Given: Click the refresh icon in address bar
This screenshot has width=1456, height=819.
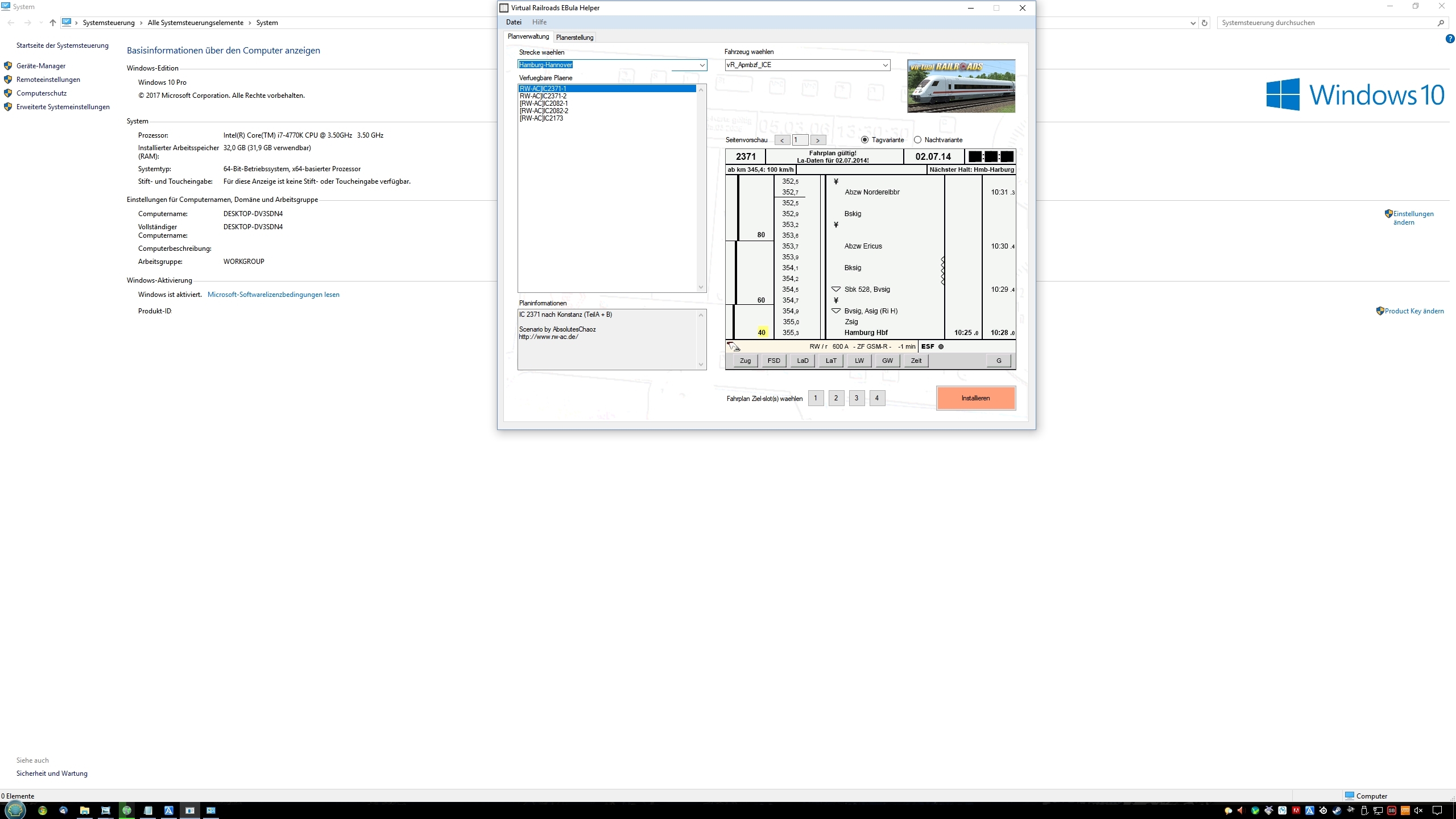Looking at the screenshot, I should click(1204, 23).
